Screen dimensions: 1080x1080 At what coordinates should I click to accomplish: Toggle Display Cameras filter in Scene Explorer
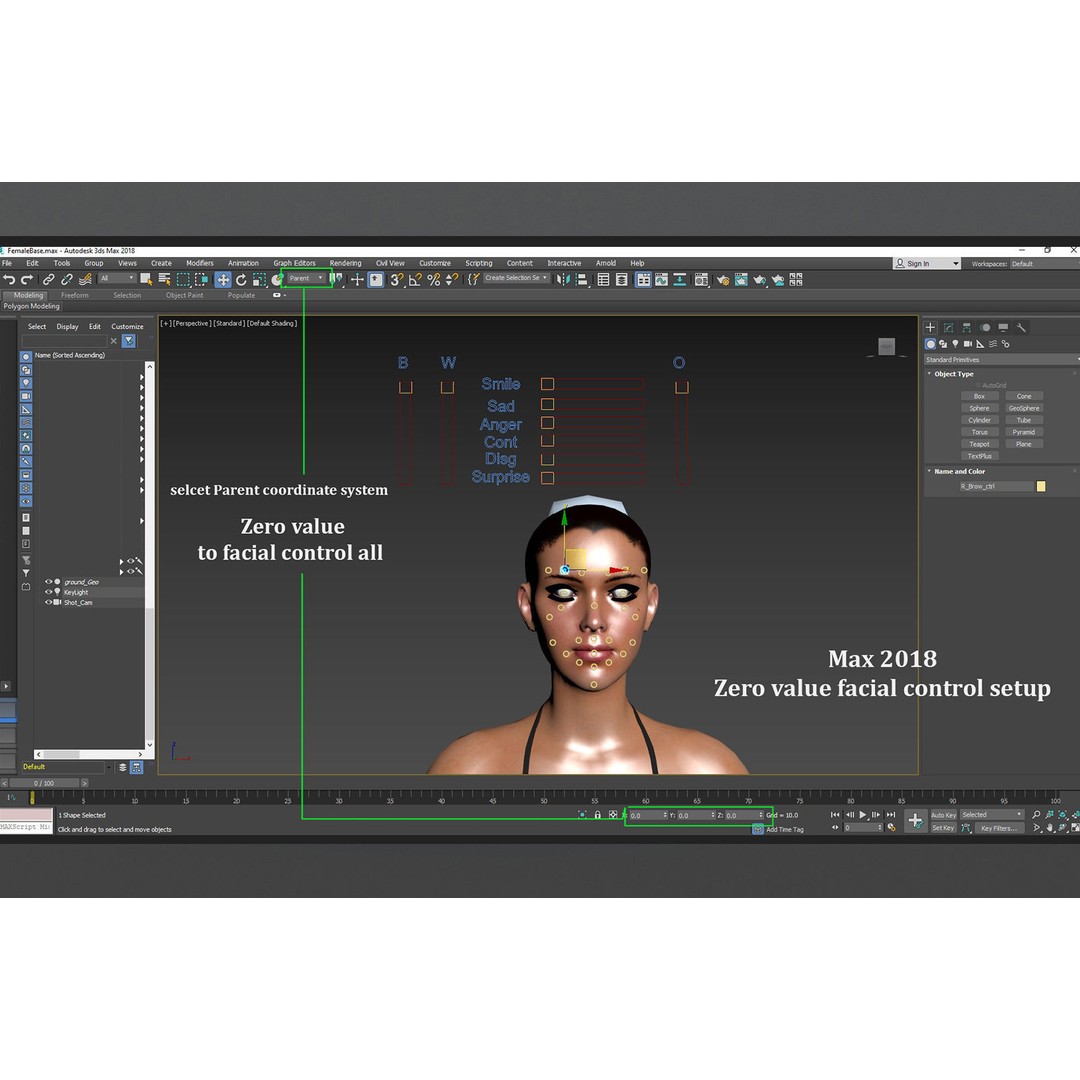point(25,396)
